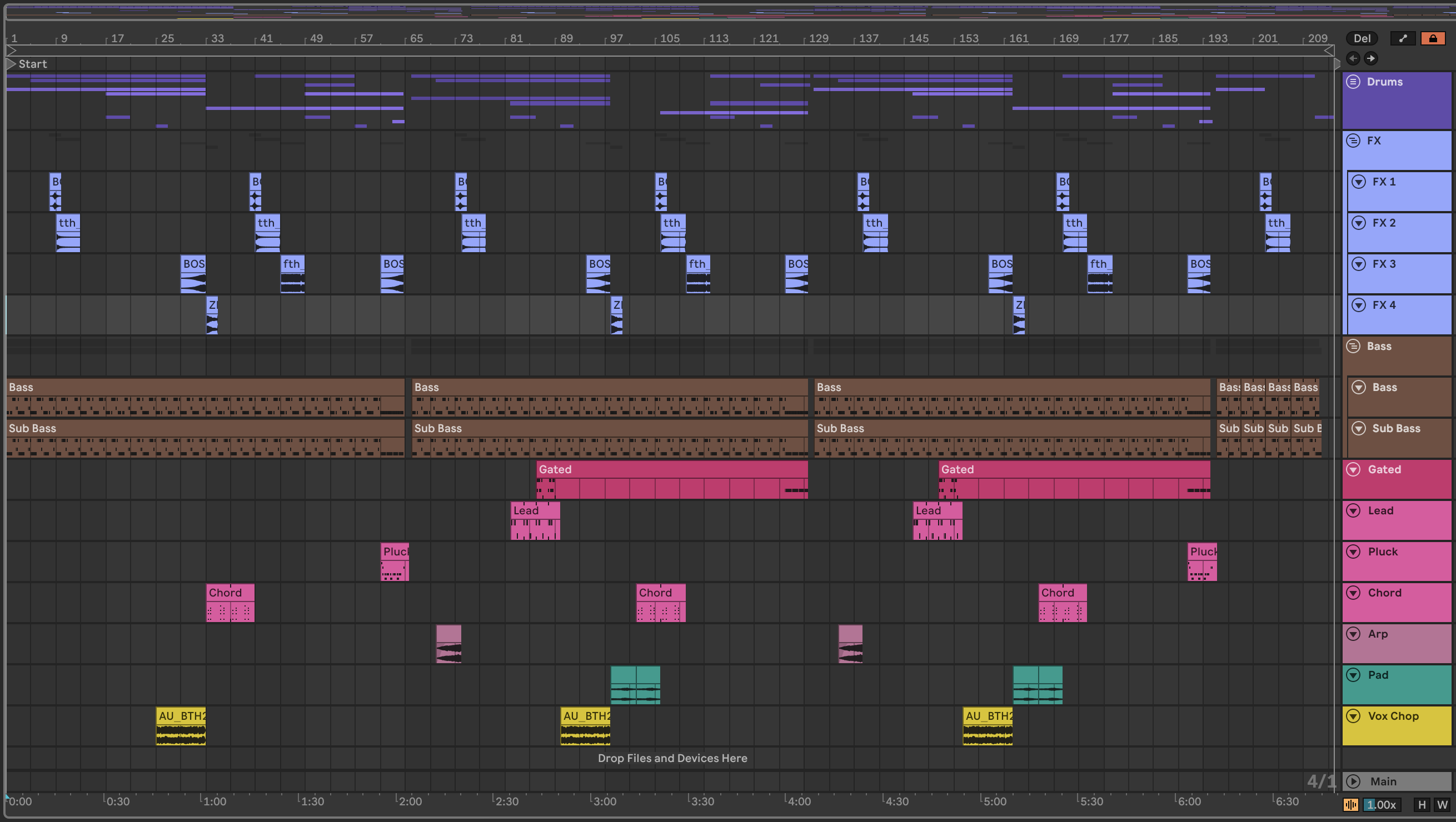Toggle the automation mode button

[1403, 38]
